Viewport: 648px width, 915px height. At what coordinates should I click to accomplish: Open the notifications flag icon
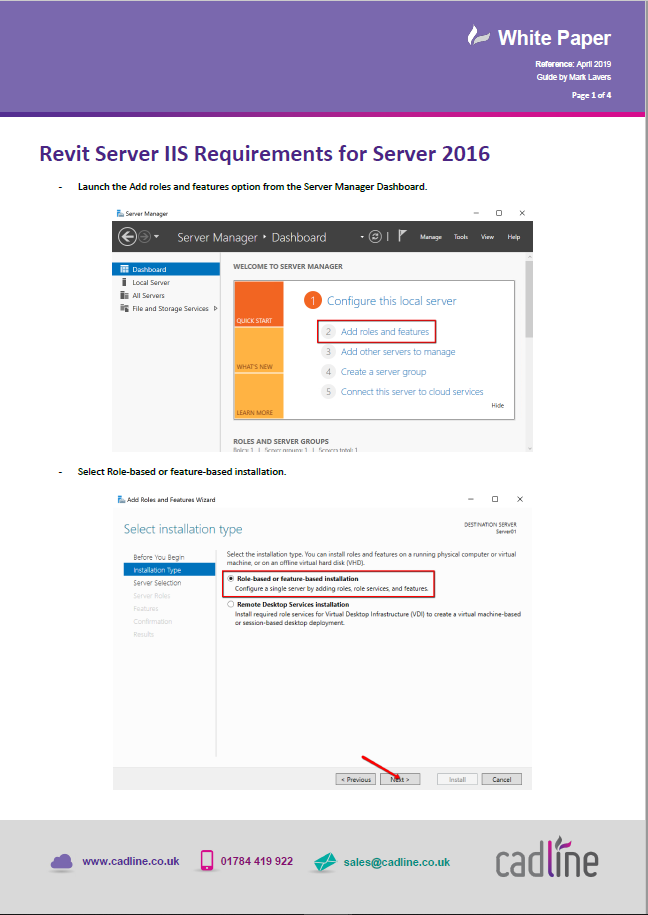tap(402, 236)
